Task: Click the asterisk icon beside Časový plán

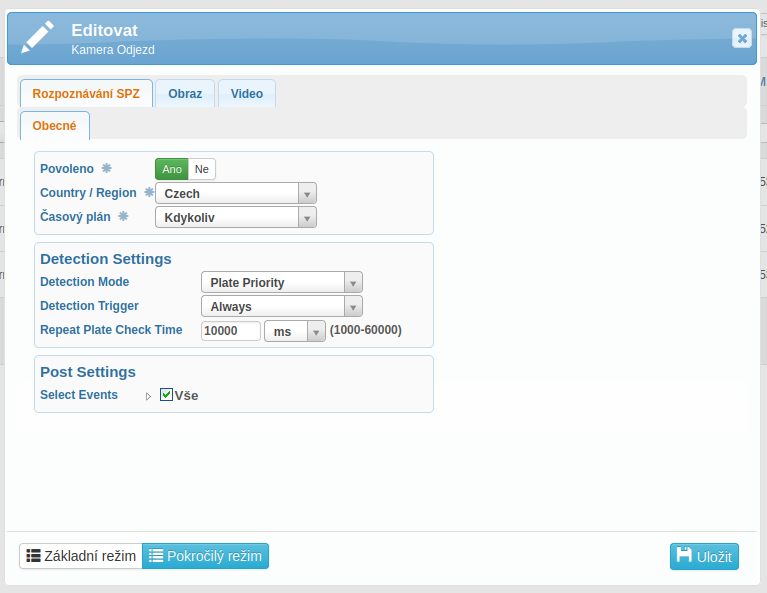Action: (x=124, y=216)
